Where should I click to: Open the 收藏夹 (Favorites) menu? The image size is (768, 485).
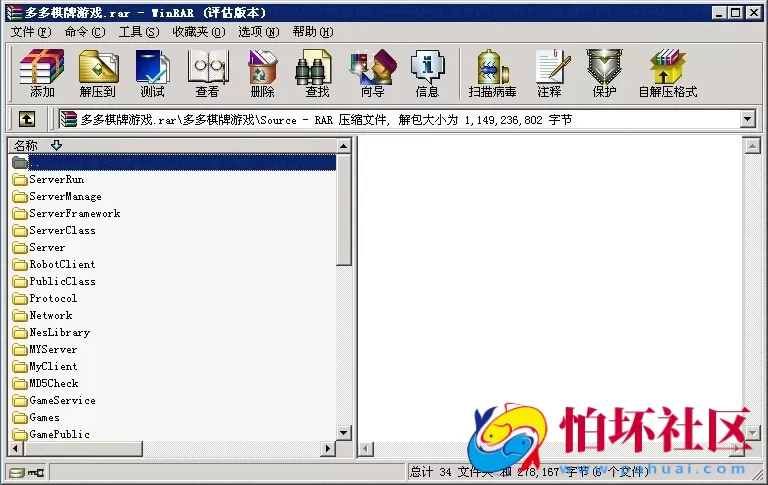point(198,32)
